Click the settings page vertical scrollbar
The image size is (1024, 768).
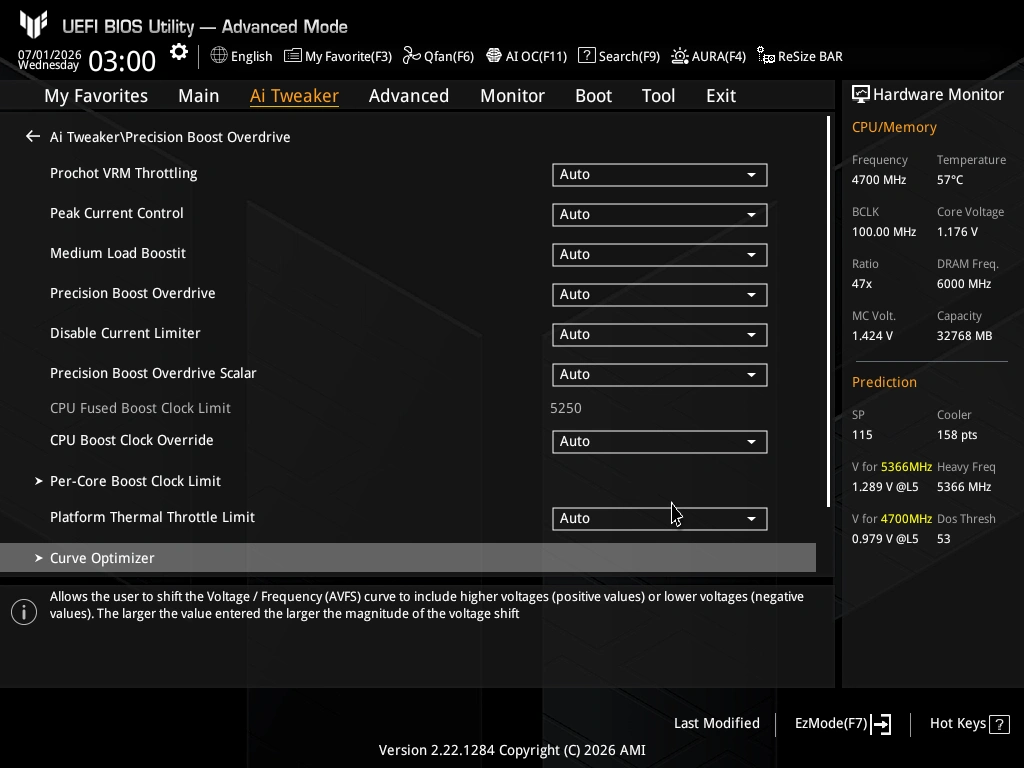828,312
